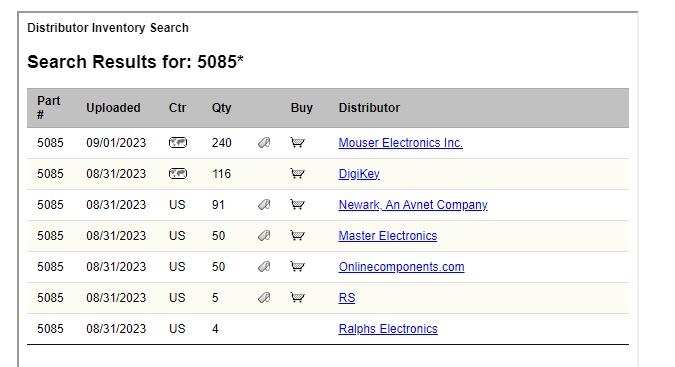The image size is (675, 367).
Task: Click the price tag icon for Master Electronics
Action: tap(264, 235)
